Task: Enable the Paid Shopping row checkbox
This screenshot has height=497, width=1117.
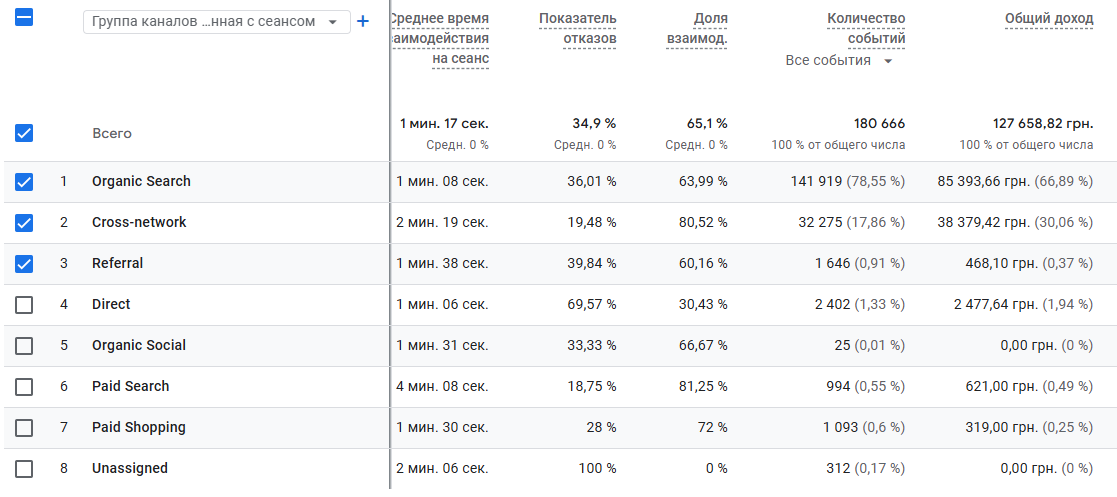Action: pos(24,427)
